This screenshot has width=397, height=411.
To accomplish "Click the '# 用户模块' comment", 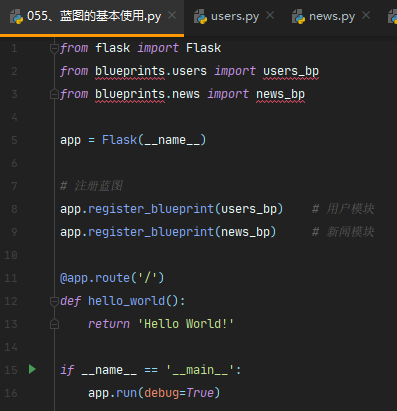I will coord(343,209).
